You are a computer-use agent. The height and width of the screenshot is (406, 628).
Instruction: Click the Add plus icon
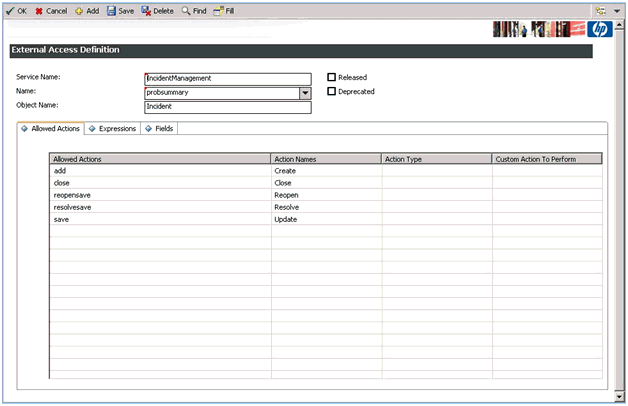(79, 11)
